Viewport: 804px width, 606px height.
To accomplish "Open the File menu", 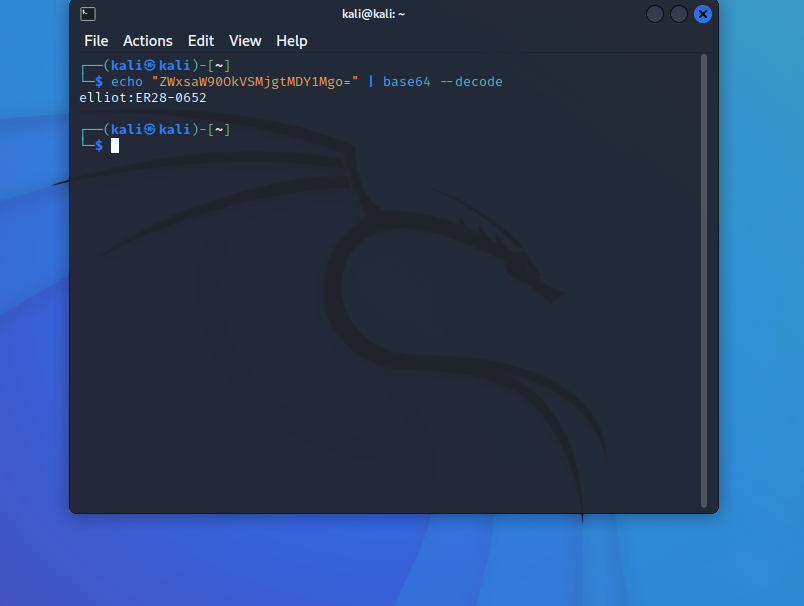I will coord(96,41).
